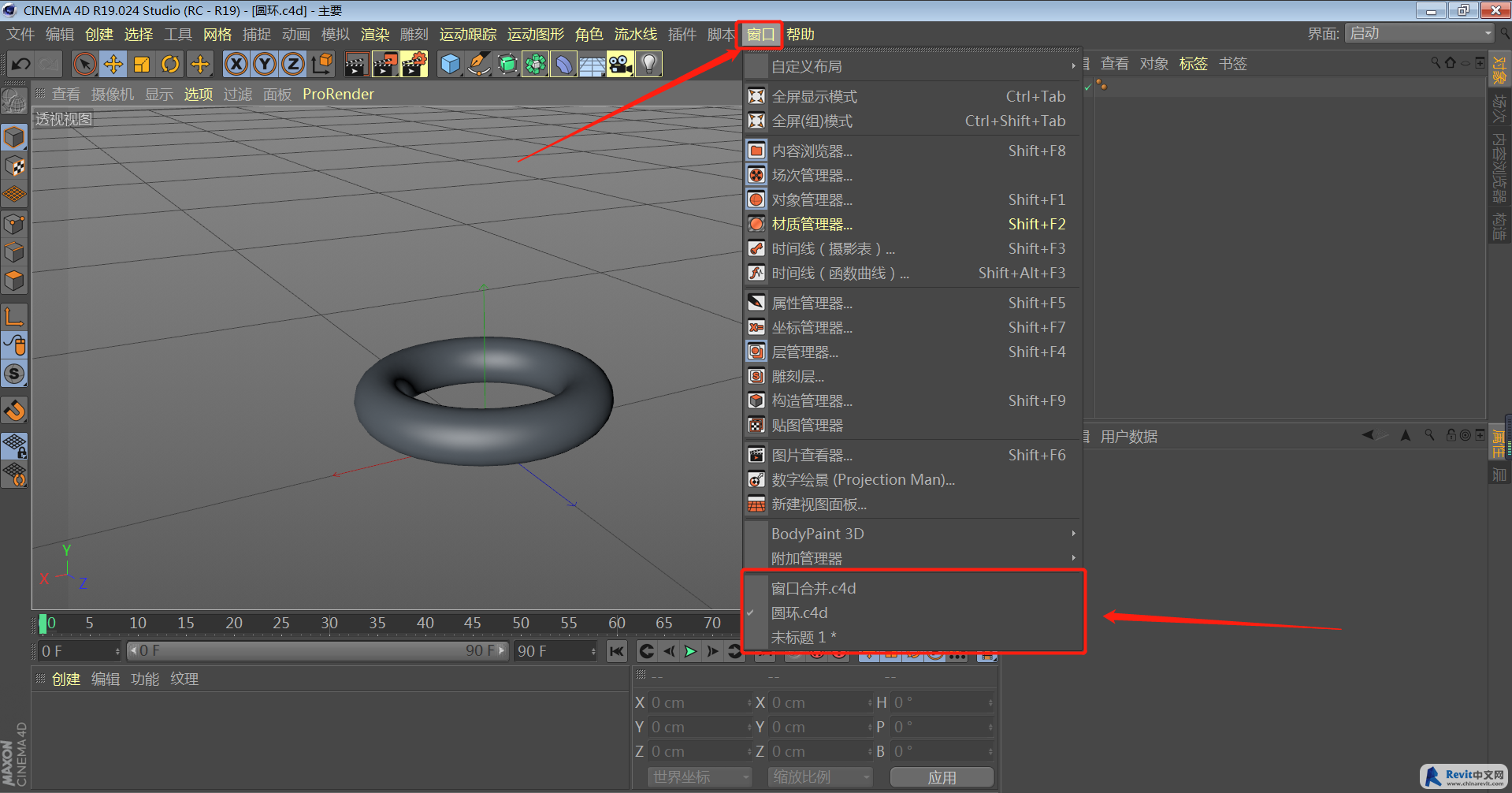1512x793 pixels.
Task: Add a Cube primitive object
Action: pos(451,64)
